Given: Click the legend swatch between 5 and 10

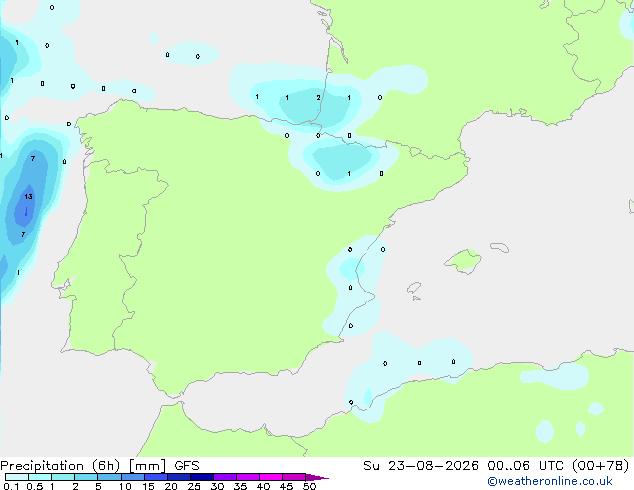Looking at the screenshot, I should tap(109, 477).
